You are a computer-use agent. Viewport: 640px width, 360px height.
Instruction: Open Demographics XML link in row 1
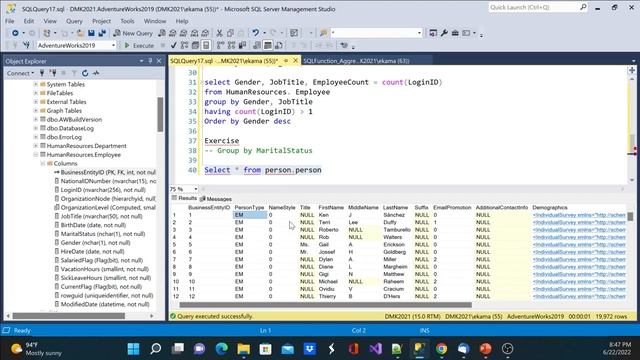coord(579,215)
